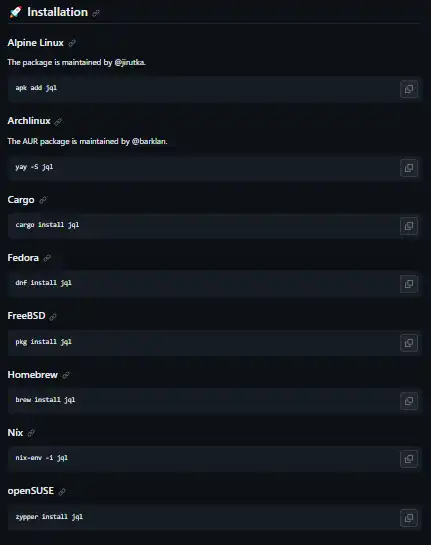Screen dimensions: 431x545
Task: Open the Archlinux heading anchor link
Action: (58, 122)
